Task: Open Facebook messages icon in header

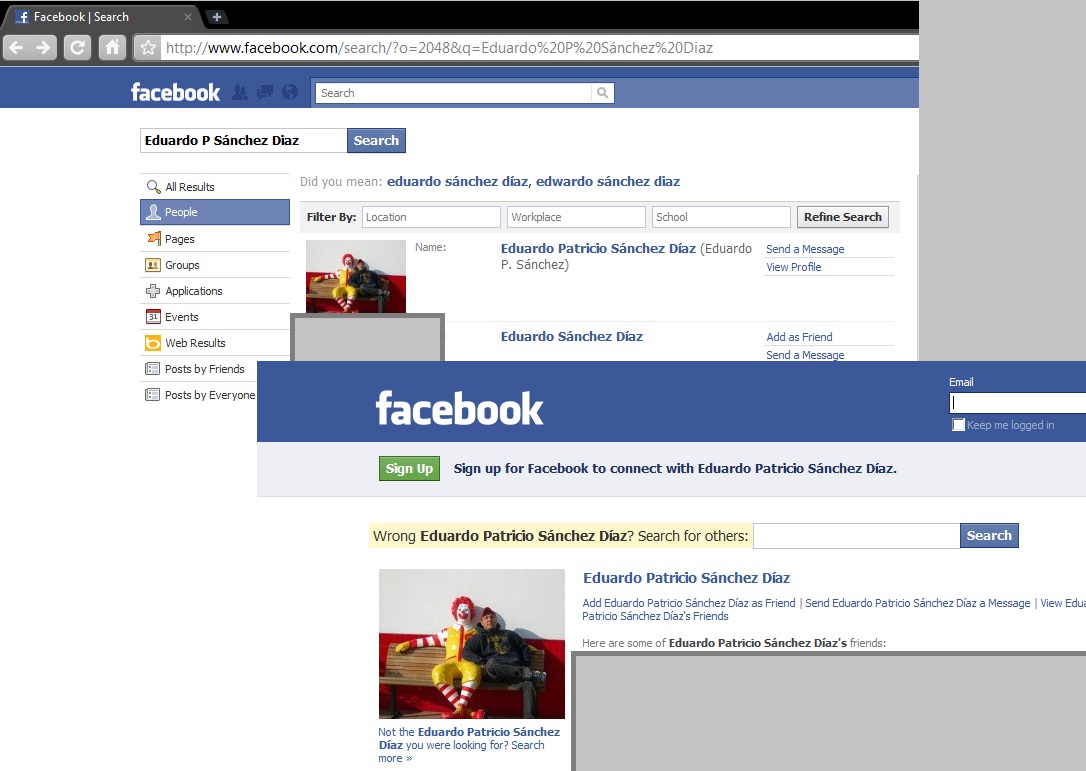Action: pyautogui.click(x=265, y=93)
